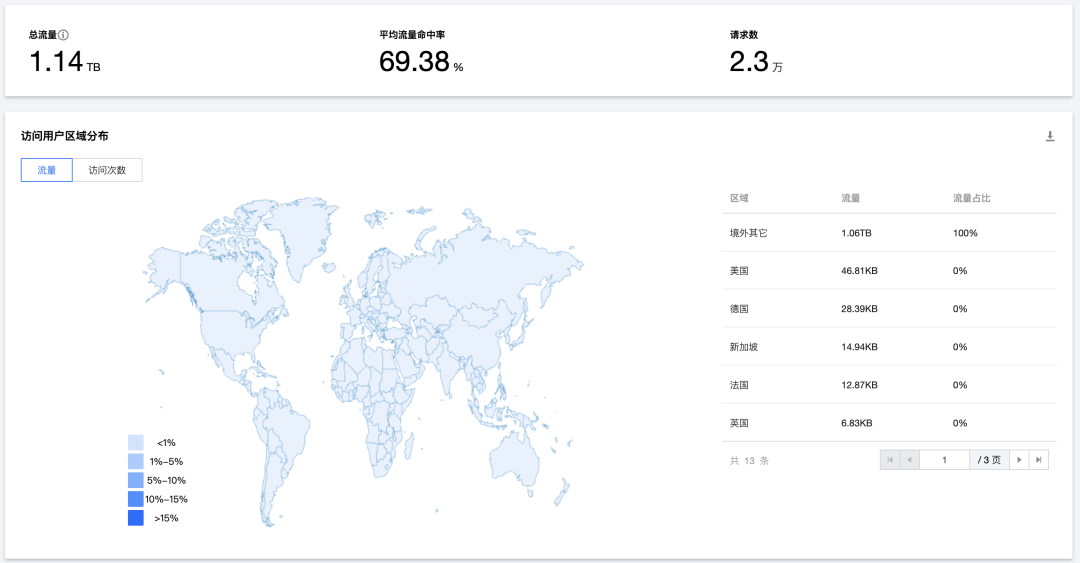Click the info icon beside 总流量
The image size is (1080, 563).
click(x=63, y=35)
